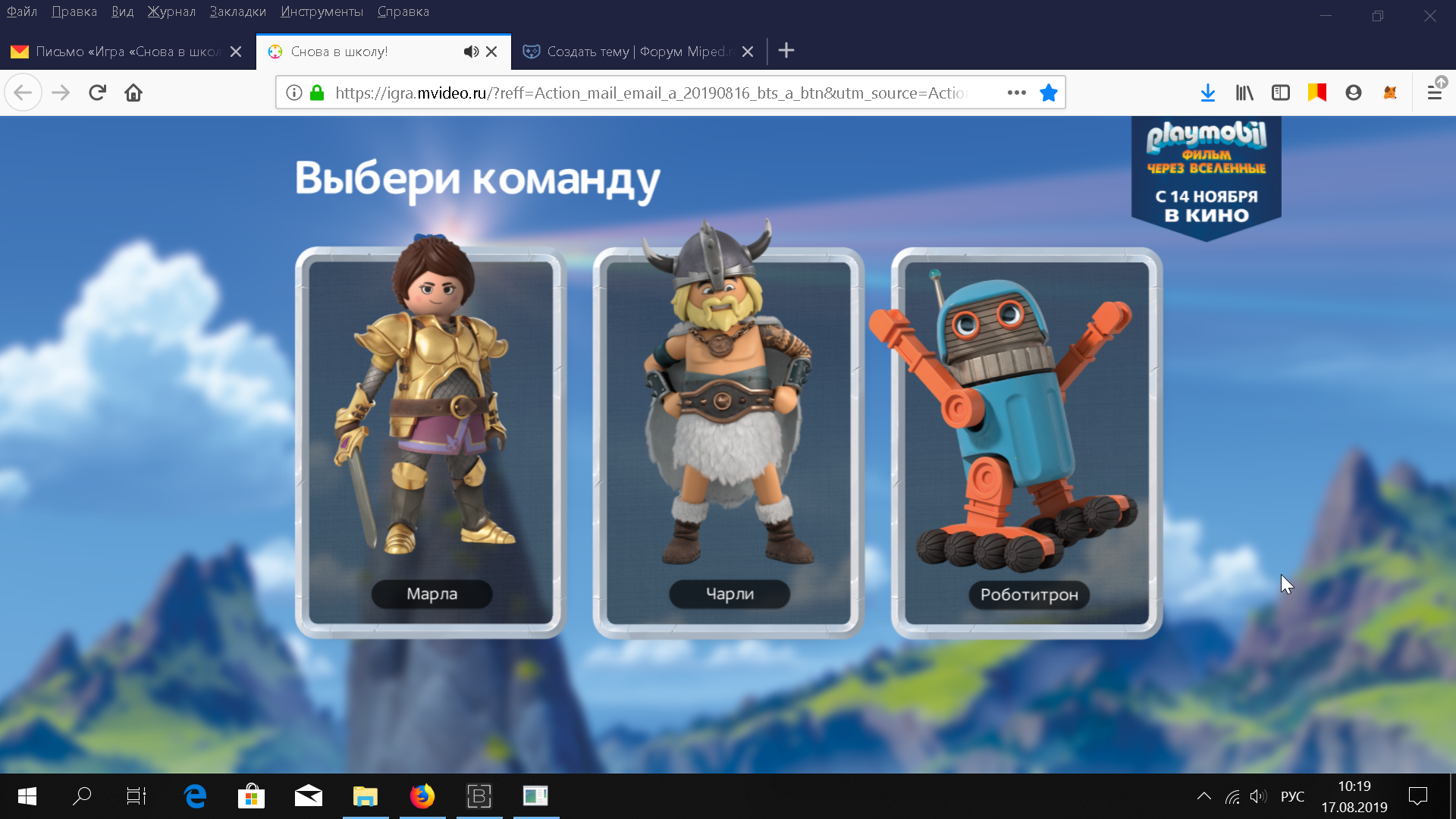Open the Файл menu

pyautogui.click(x=22, y=11)
